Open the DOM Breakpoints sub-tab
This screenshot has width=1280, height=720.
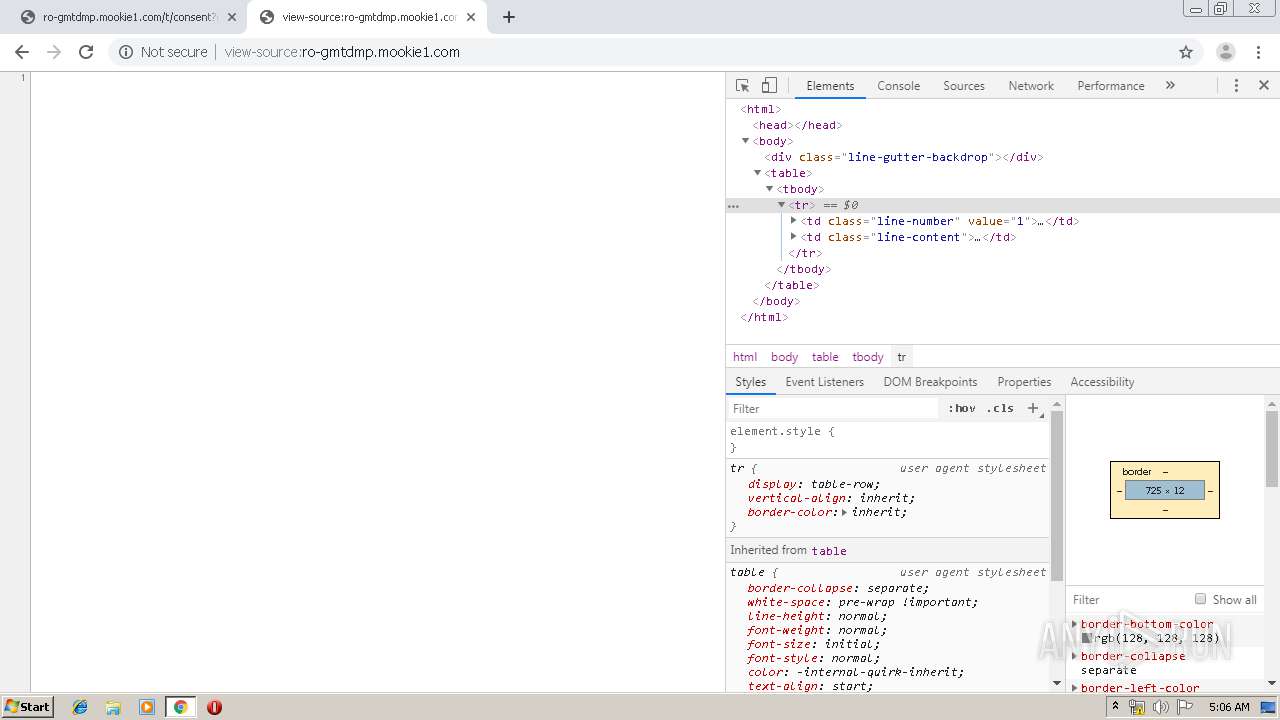(x=930, y=382)
